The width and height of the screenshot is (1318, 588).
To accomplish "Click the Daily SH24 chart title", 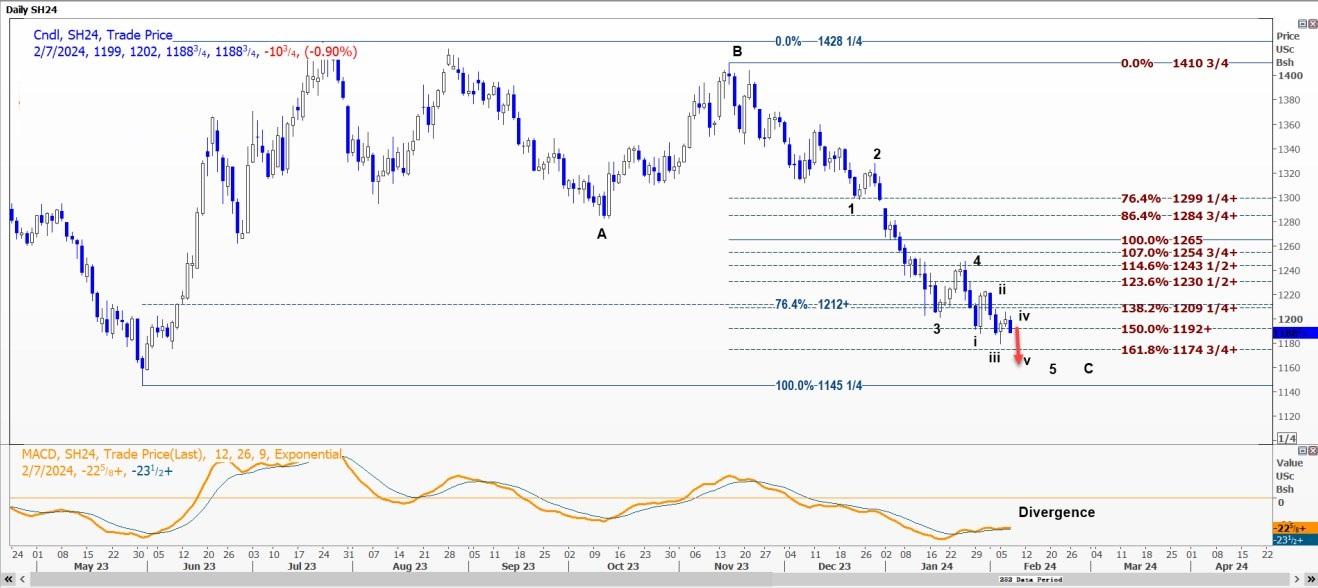I will [x=34, y=8].
